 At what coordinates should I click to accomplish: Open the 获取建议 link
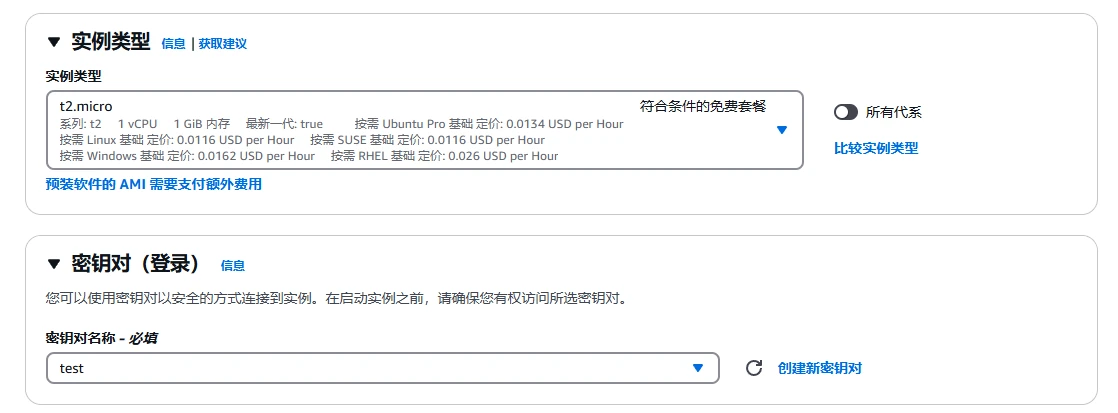[x=222, y=44]
